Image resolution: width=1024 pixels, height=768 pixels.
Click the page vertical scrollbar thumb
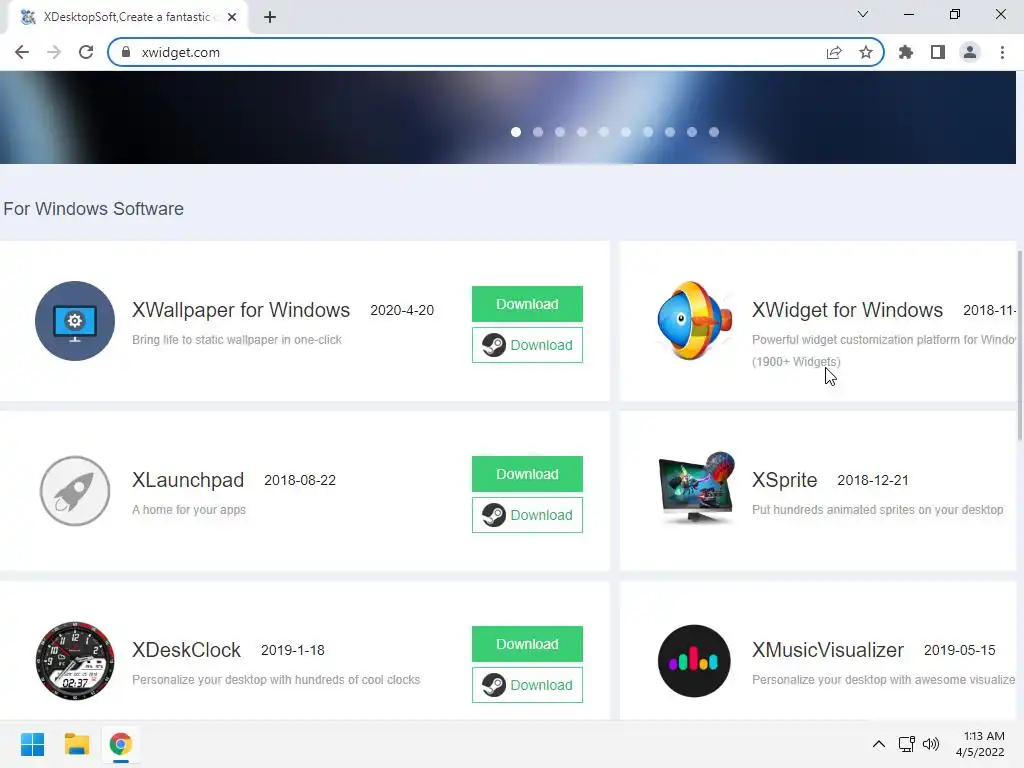coord(1019,346)
